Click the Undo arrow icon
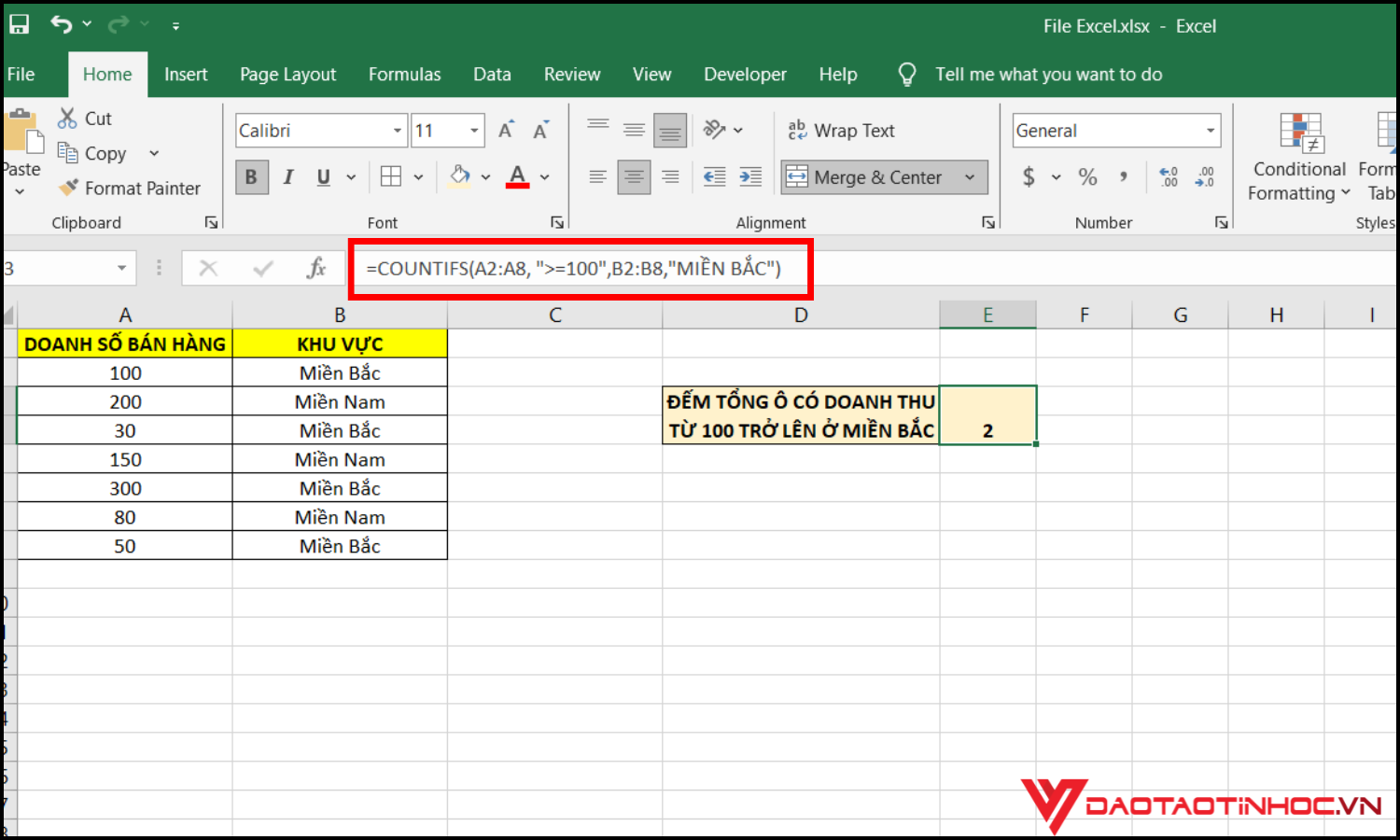The image size is (1400, 840). 62,25
